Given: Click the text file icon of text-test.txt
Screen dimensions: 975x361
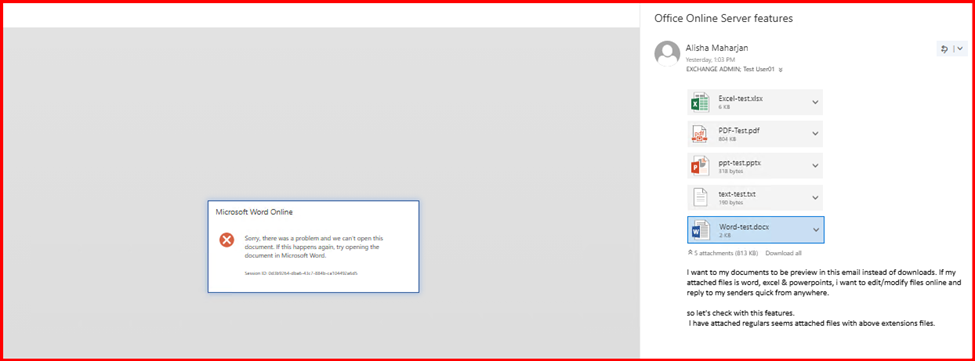Looking at the screenshot, I should (x=700, y=198).
